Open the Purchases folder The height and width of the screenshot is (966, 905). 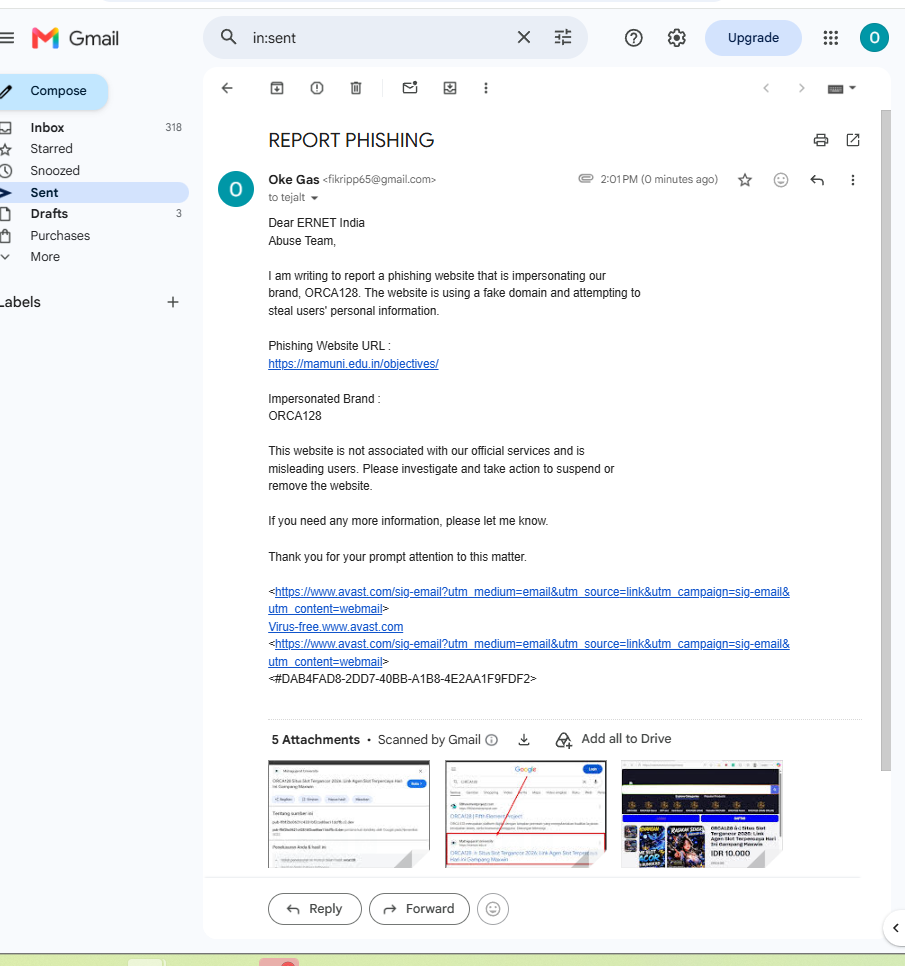pyautogui.click(x=60, y=236)
